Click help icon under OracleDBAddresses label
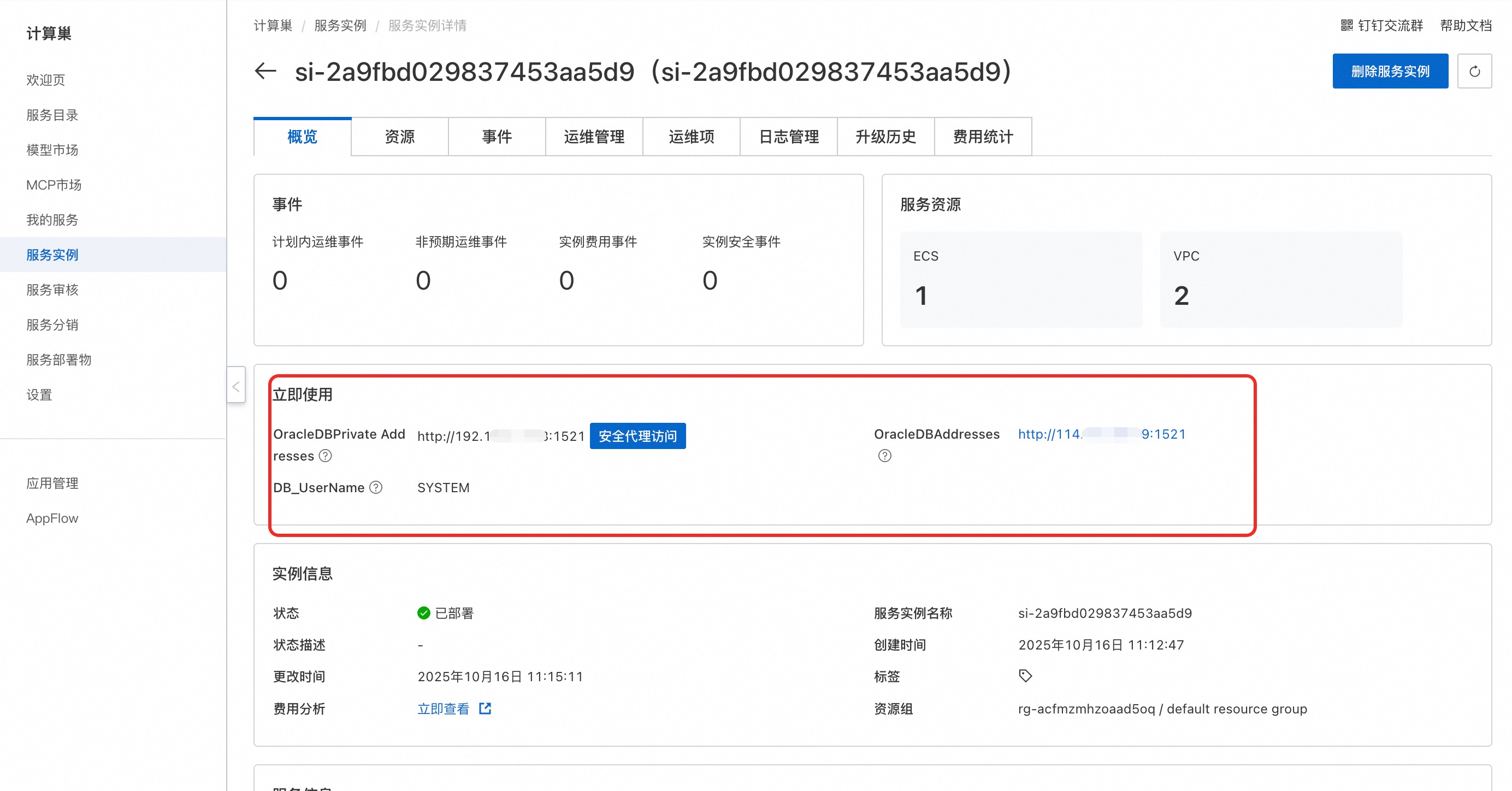This screenshot has height=791, width=1512. tap(884, 456)
